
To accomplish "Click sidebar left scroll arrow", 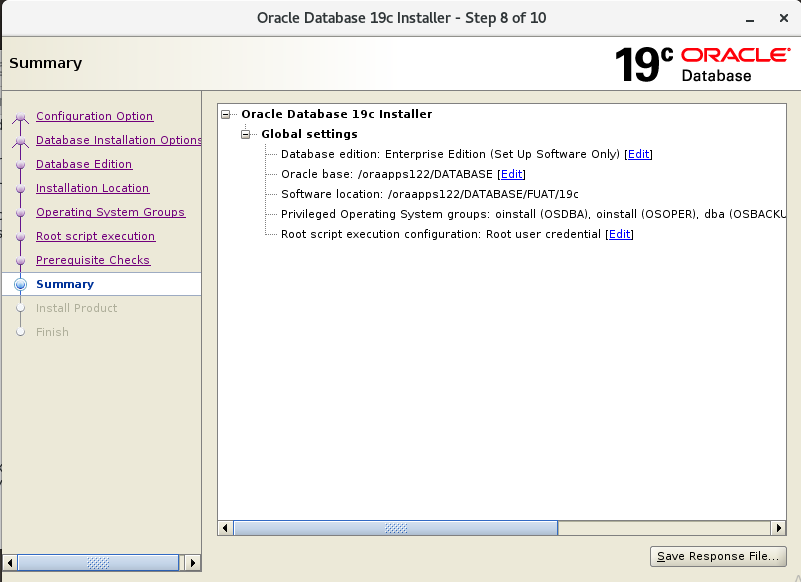I will pyautogui.click(x=10, y=563).
